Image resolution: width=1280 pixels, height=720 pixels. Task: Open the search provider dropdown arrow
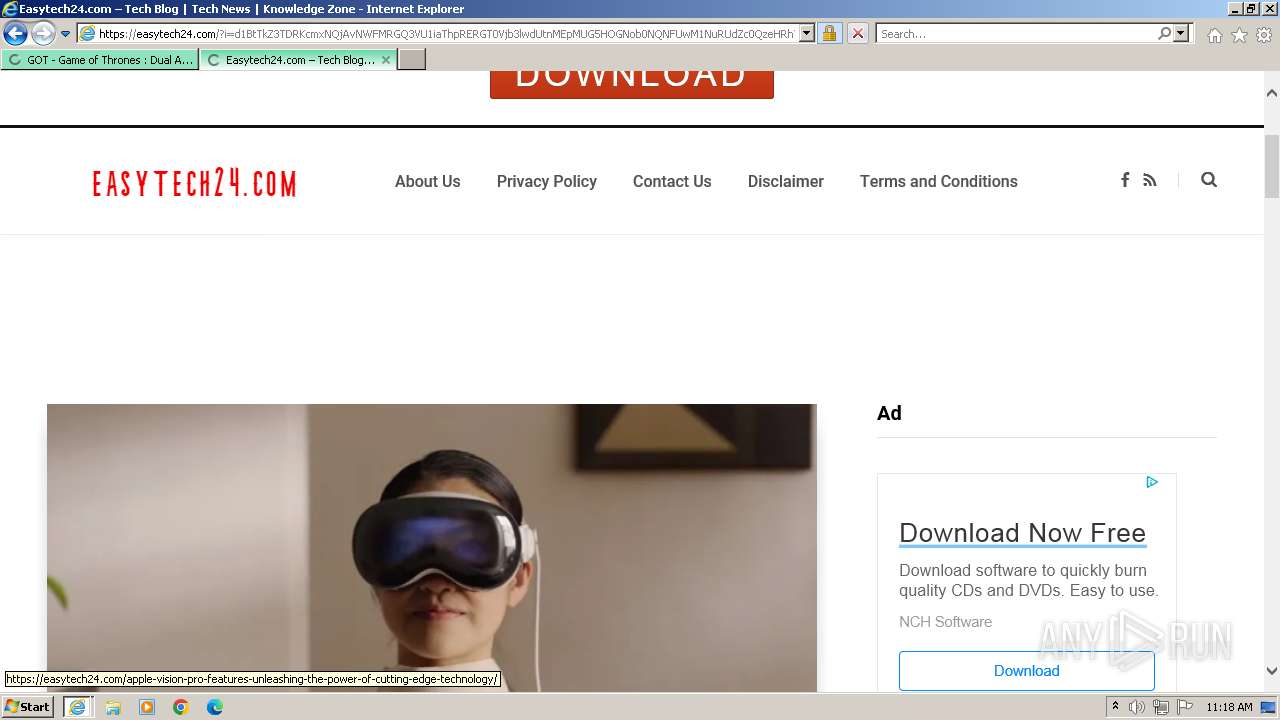point(1181,34)
